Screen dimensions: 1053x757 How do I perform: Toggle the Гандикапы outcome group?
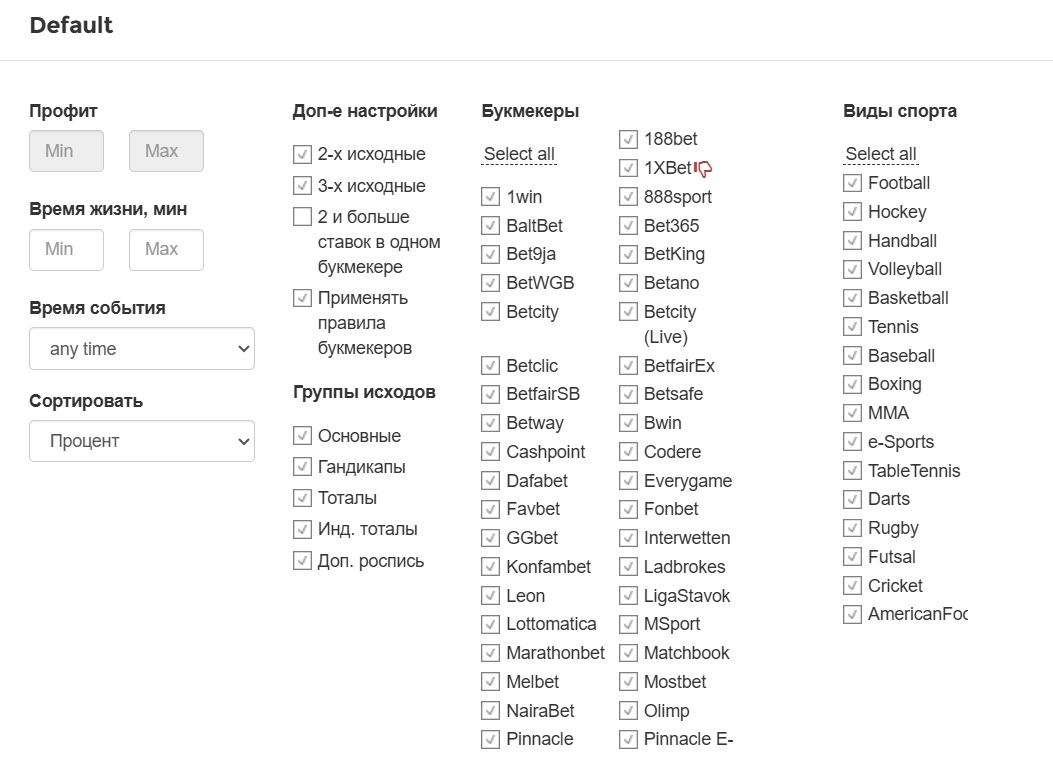click(x=302, y=467)
